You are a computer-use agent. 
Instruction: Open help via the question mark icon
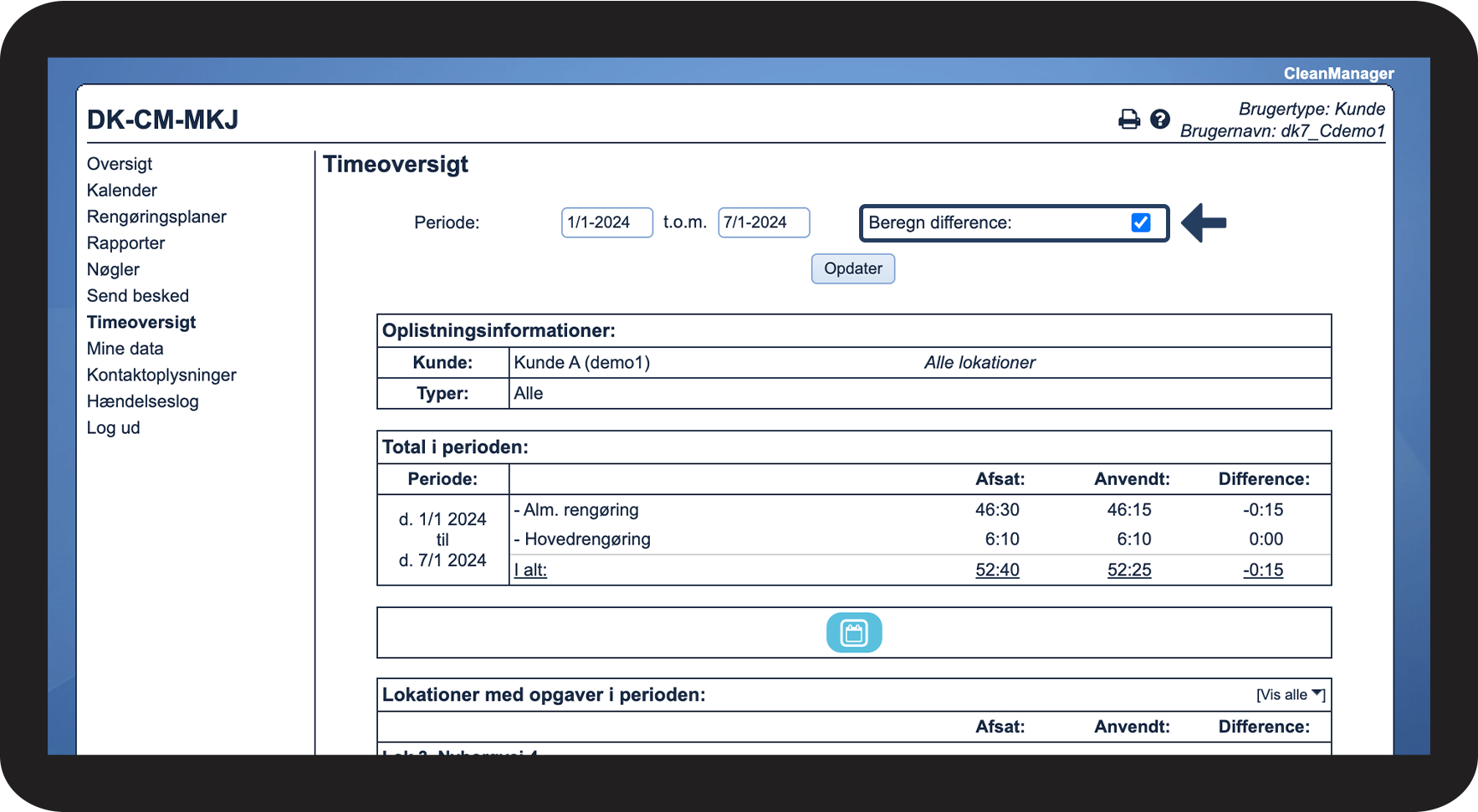click(x=1159, y=120)
